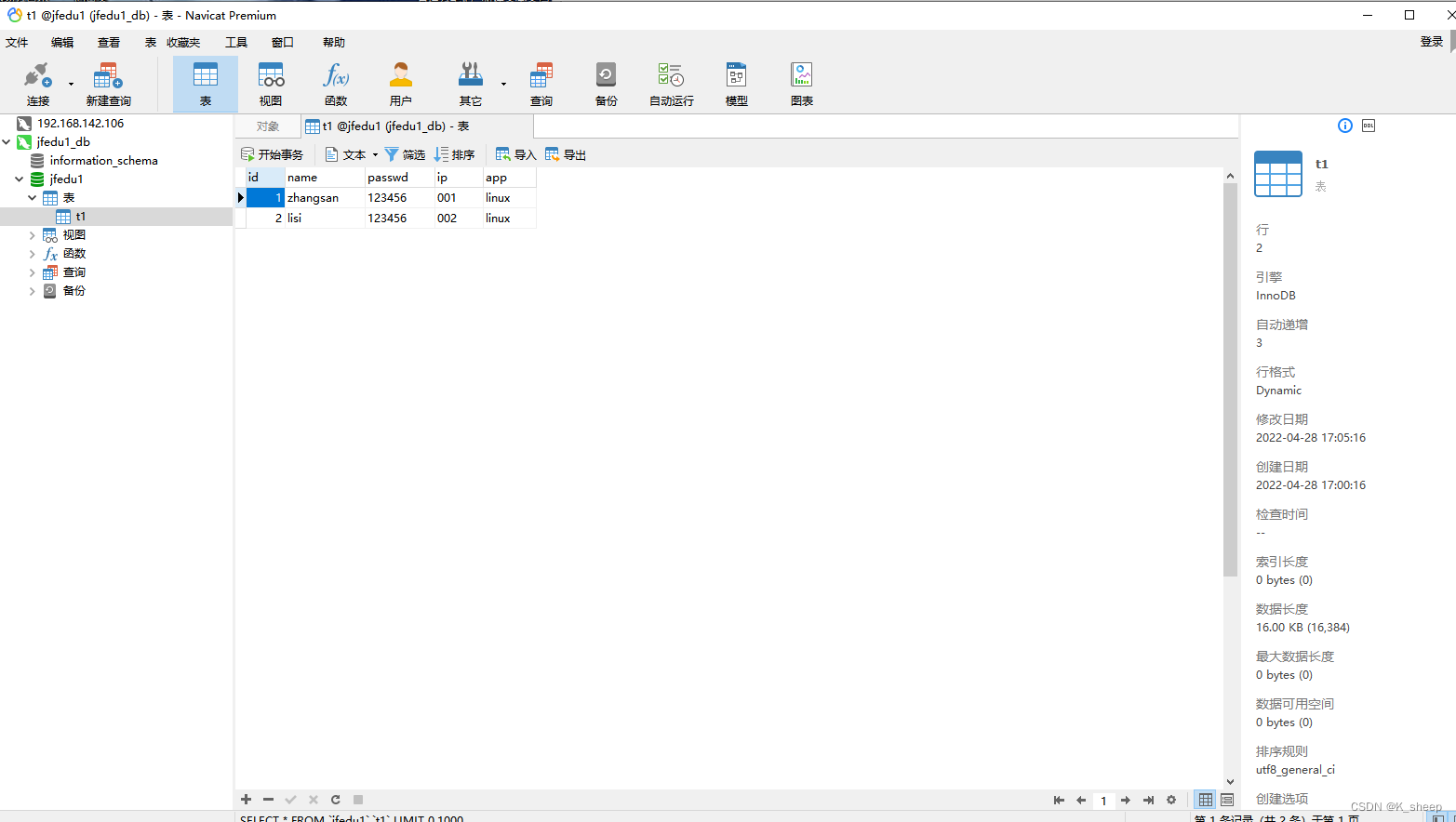Expand the Queries (查询) node

coord(33,272)
